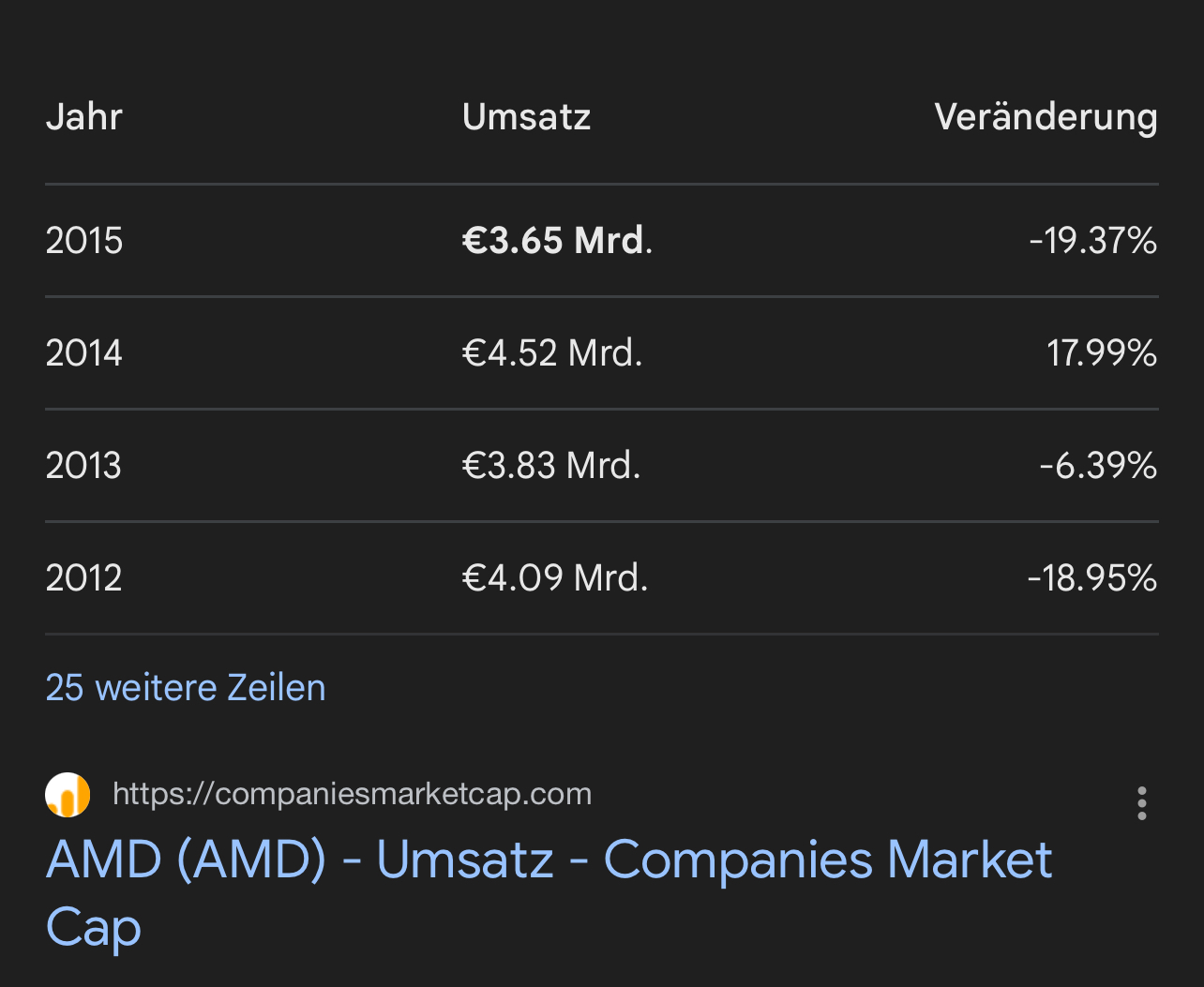Open the three-dot result options menu

tap(1141, 803)
